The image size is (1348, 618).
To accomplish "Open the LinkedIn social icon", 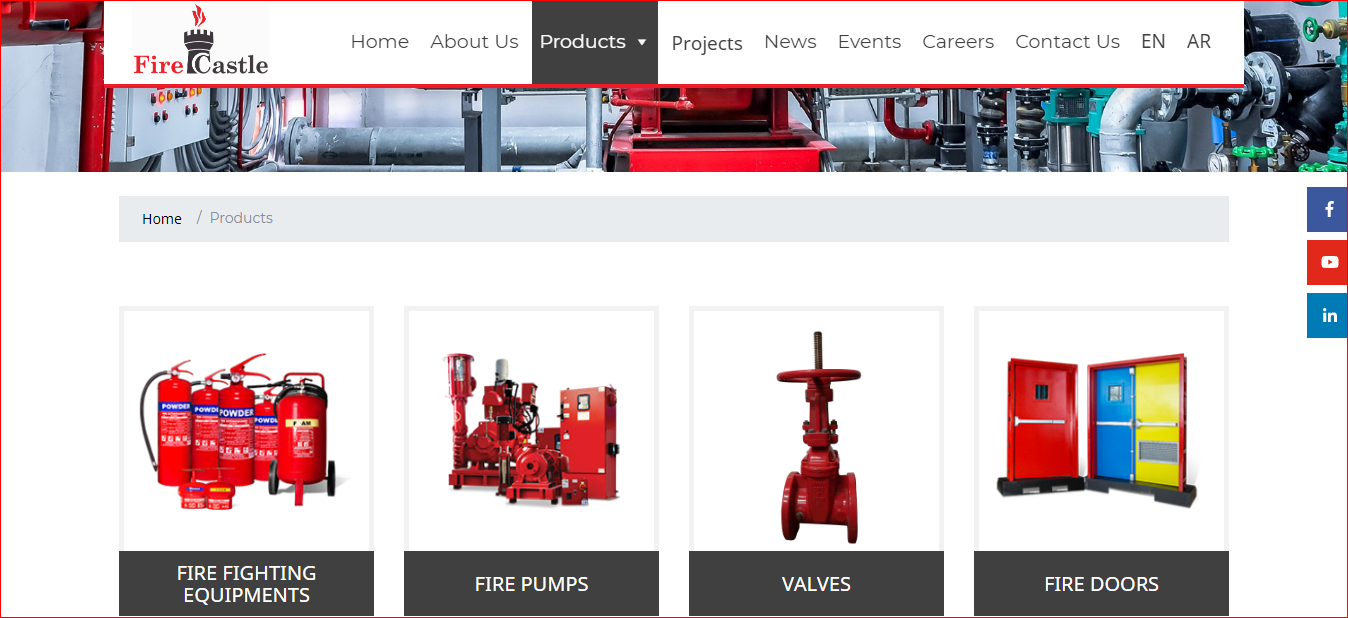I will point(1328,315).
